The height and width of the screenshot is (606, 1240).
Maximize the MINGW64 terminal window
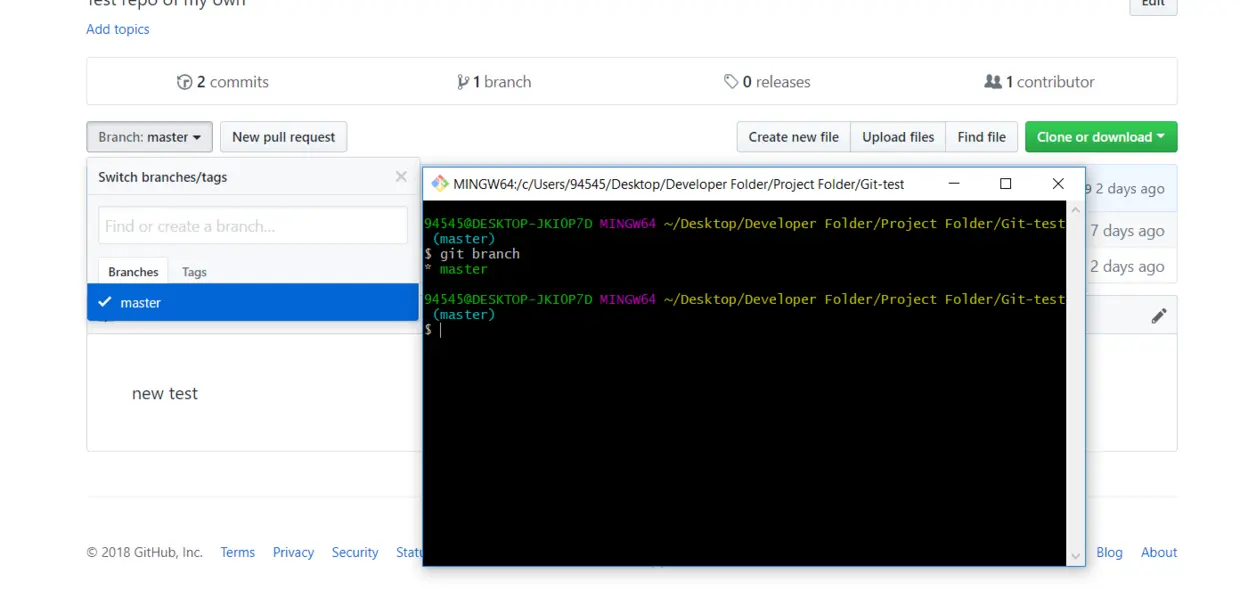[1006, 184]
